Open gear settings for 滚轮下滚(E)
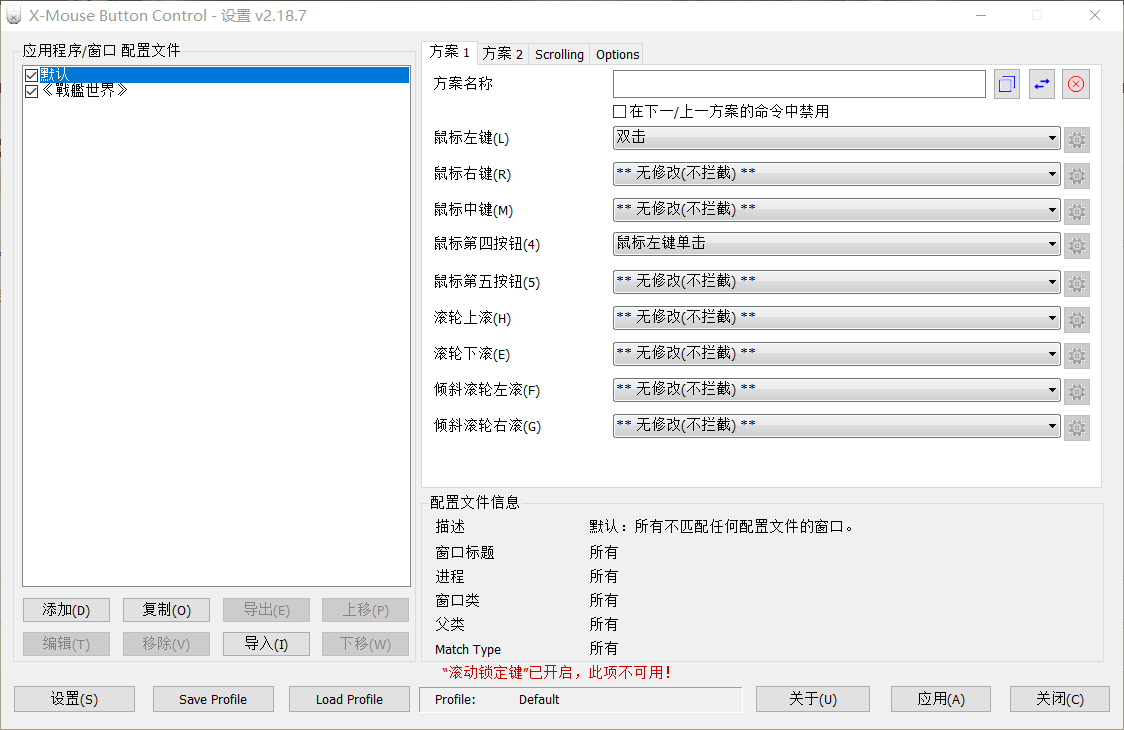This screenshot has width=1124, height=730. click(x=1077, y=356)
